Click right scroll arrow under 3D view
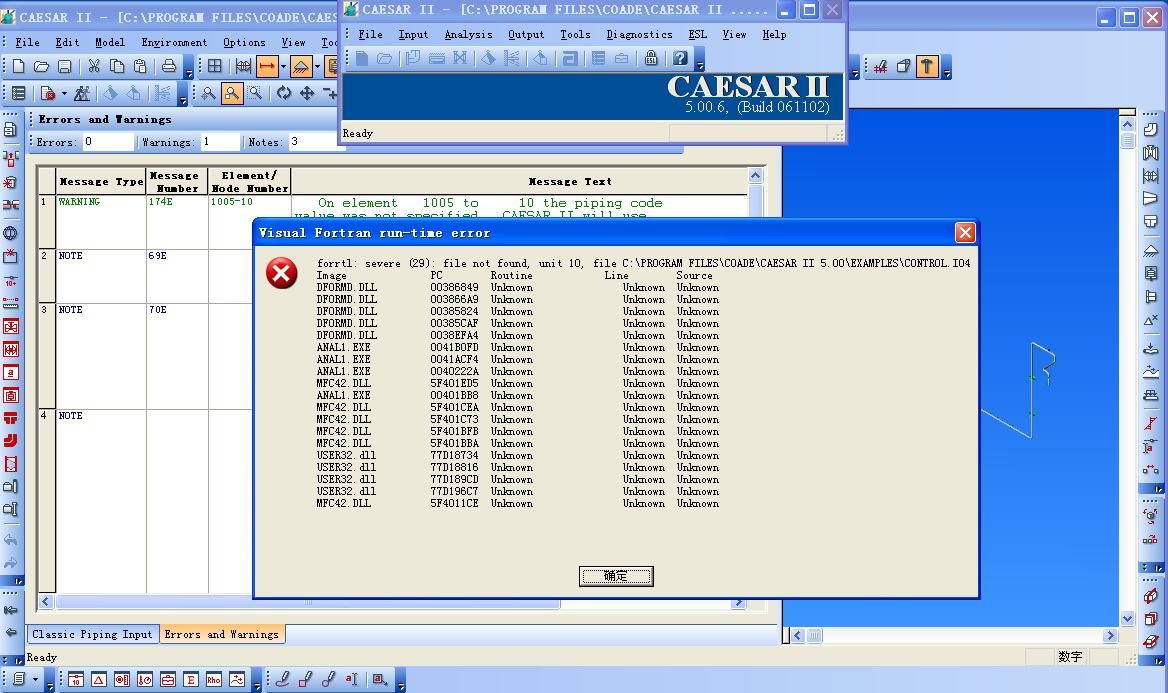The width and height of the screenshot is (1168, 693). coord(1110,636)
